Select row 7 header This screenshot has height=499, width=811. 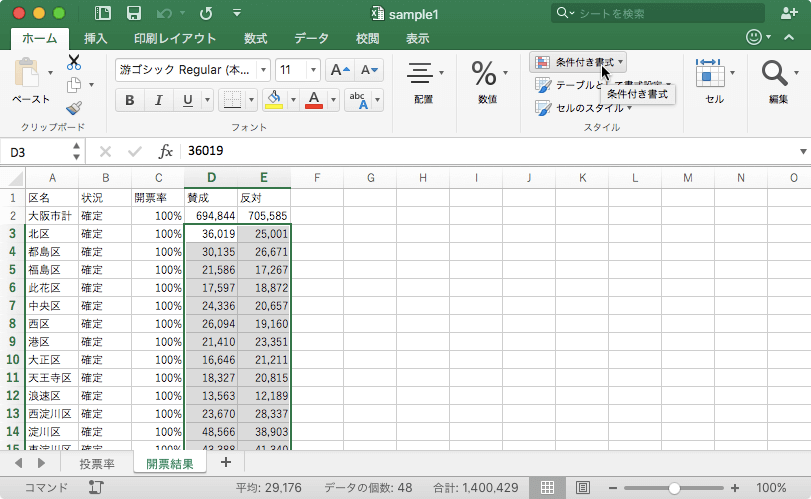pyautogui.click(x=12, y=306)
